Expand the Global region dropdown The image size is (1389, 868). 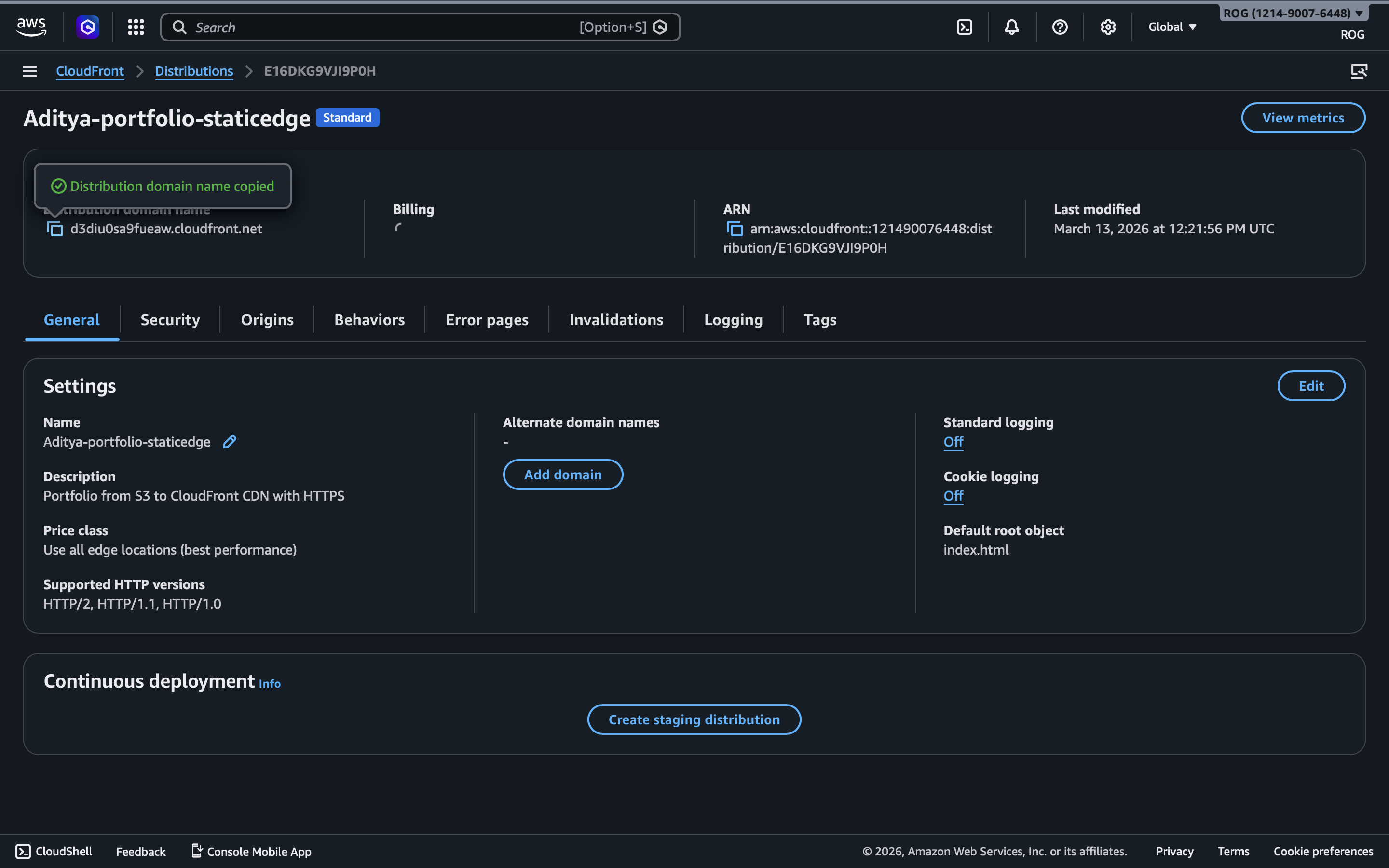pyautogui.click(x=1172, y=27)
